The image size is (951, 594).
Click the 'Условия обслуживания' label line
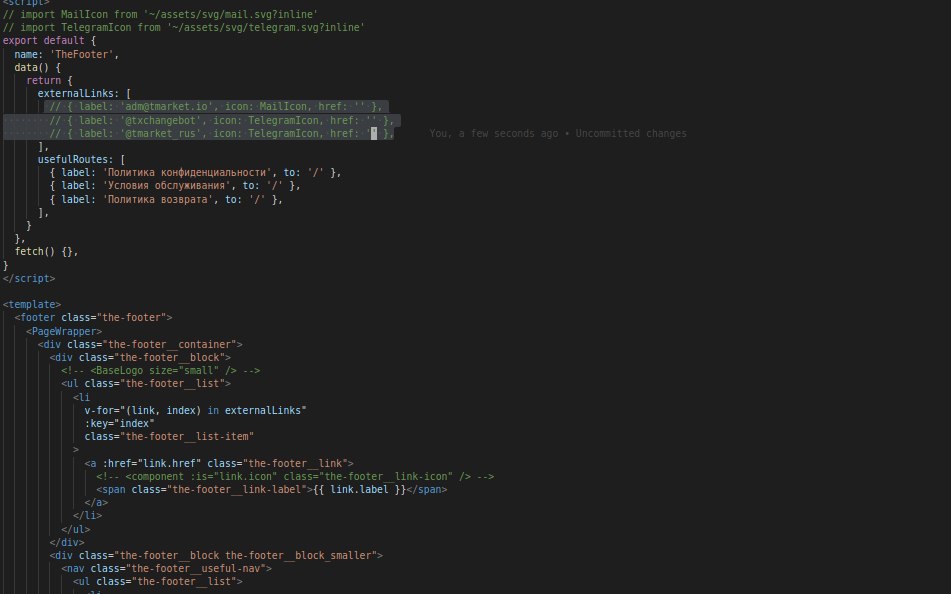pyautogui.click(x=175, y=186)
